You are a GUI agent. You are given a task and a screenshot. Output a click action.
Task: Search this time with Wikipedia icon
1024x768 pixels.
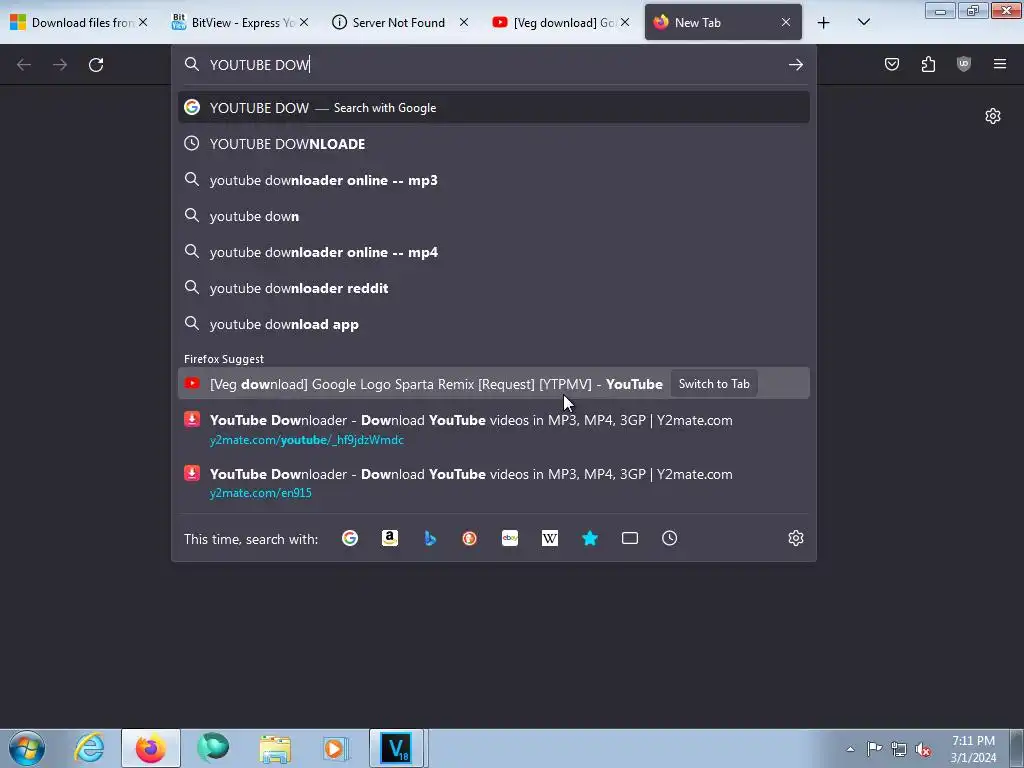(550, 538)
